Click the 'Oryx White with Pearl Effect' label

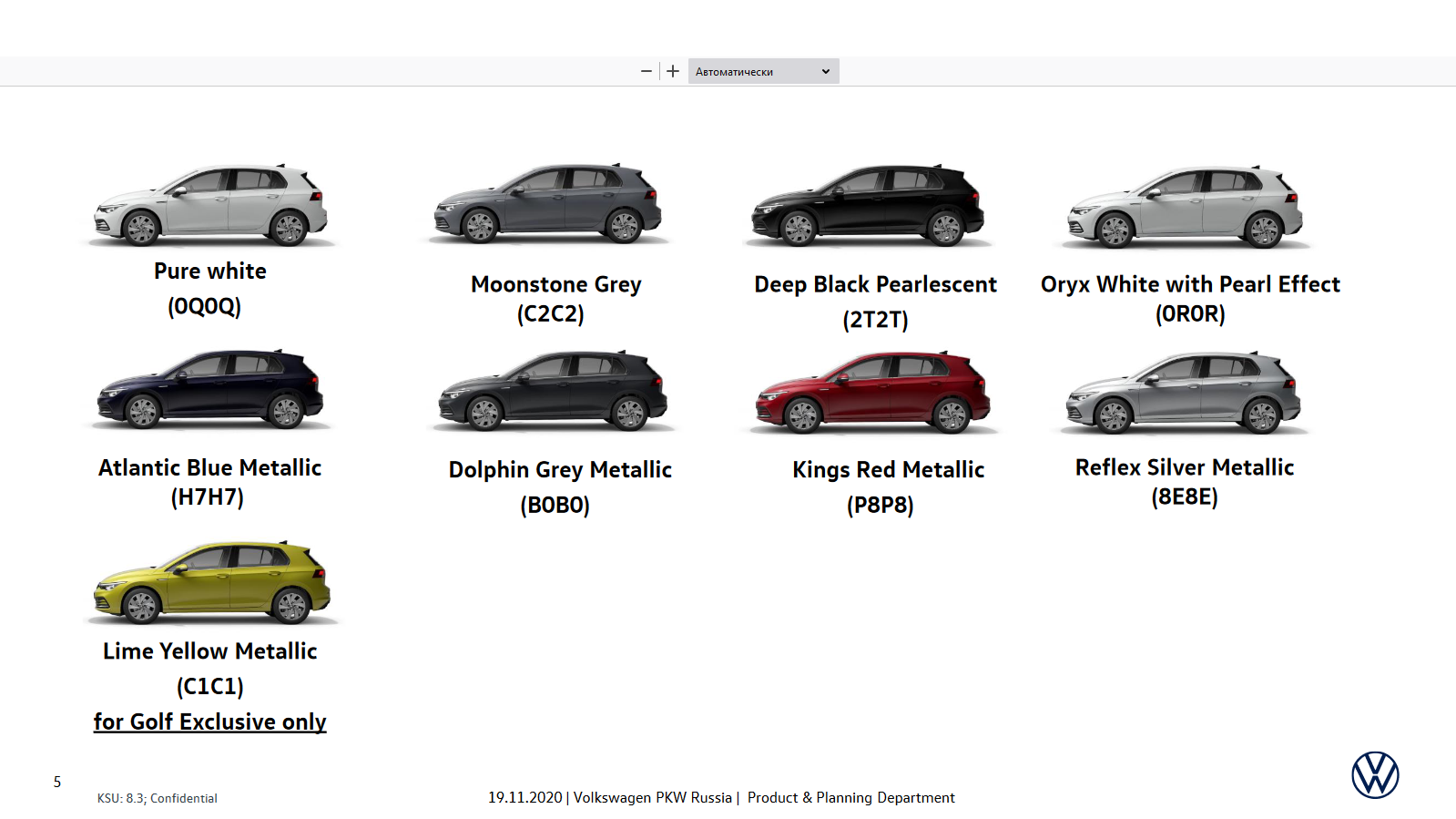1190,284
